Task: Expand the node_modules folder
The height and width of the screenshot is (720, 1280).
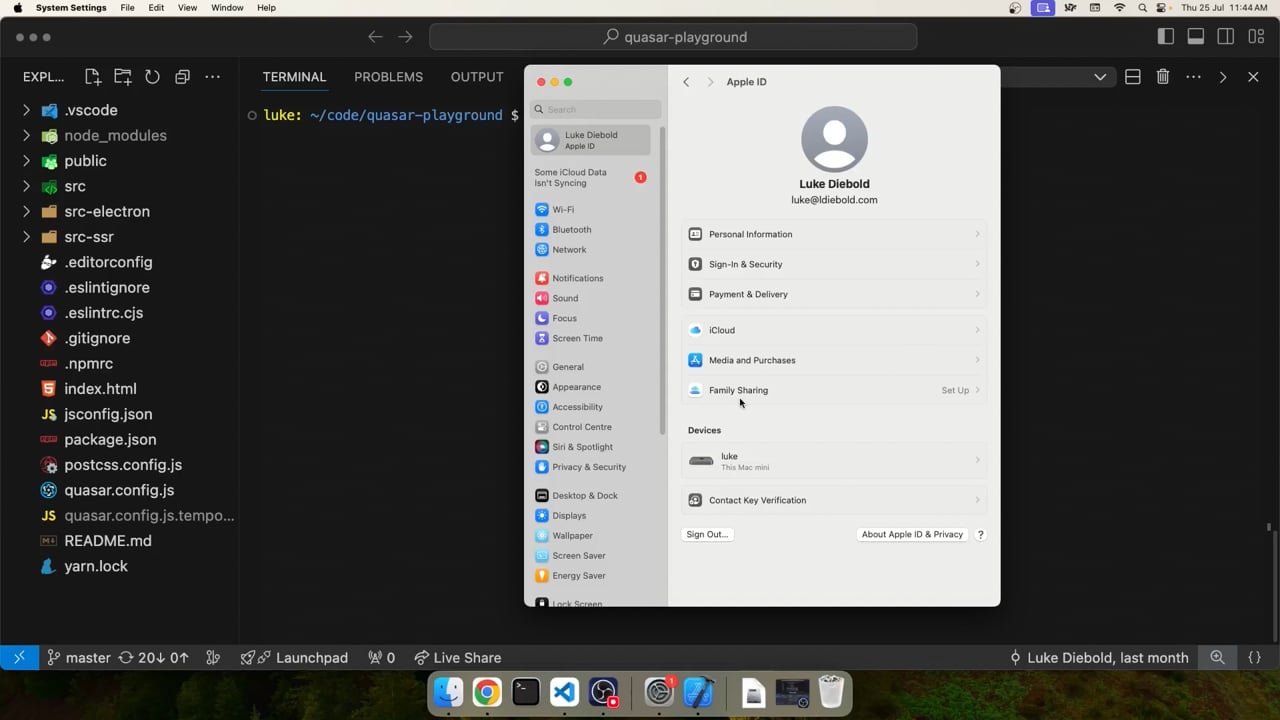Action: (x=115, y=135)
